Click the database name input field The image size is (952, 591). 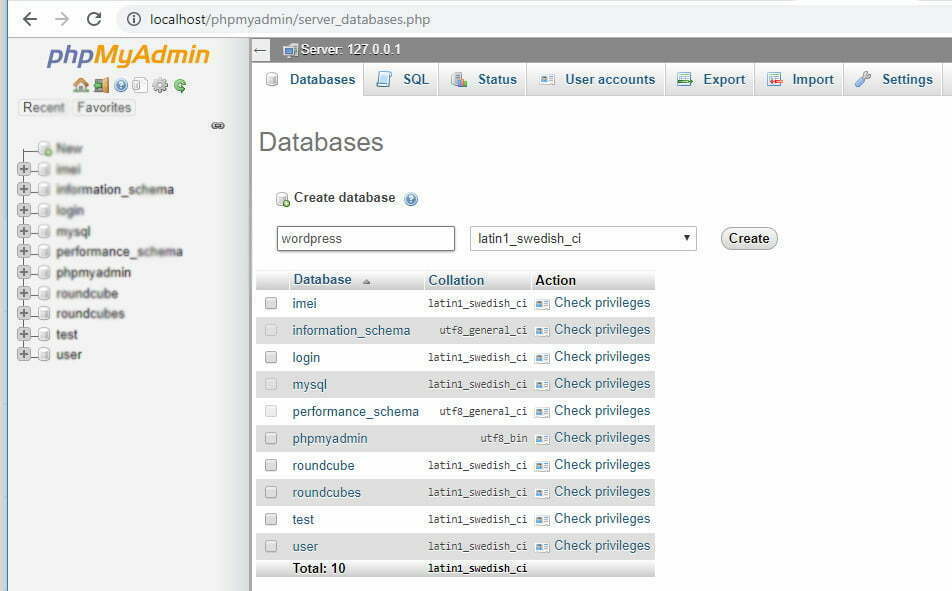[365, 238]
